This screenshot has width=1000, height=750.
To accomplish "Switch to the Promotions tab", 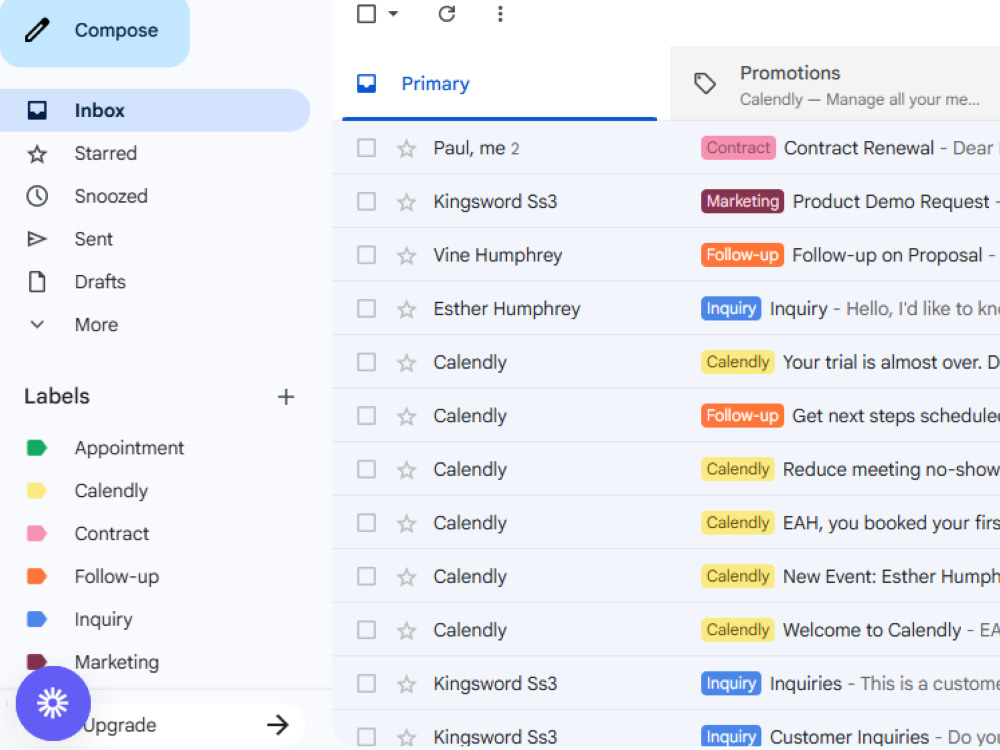I will [835, 84].
